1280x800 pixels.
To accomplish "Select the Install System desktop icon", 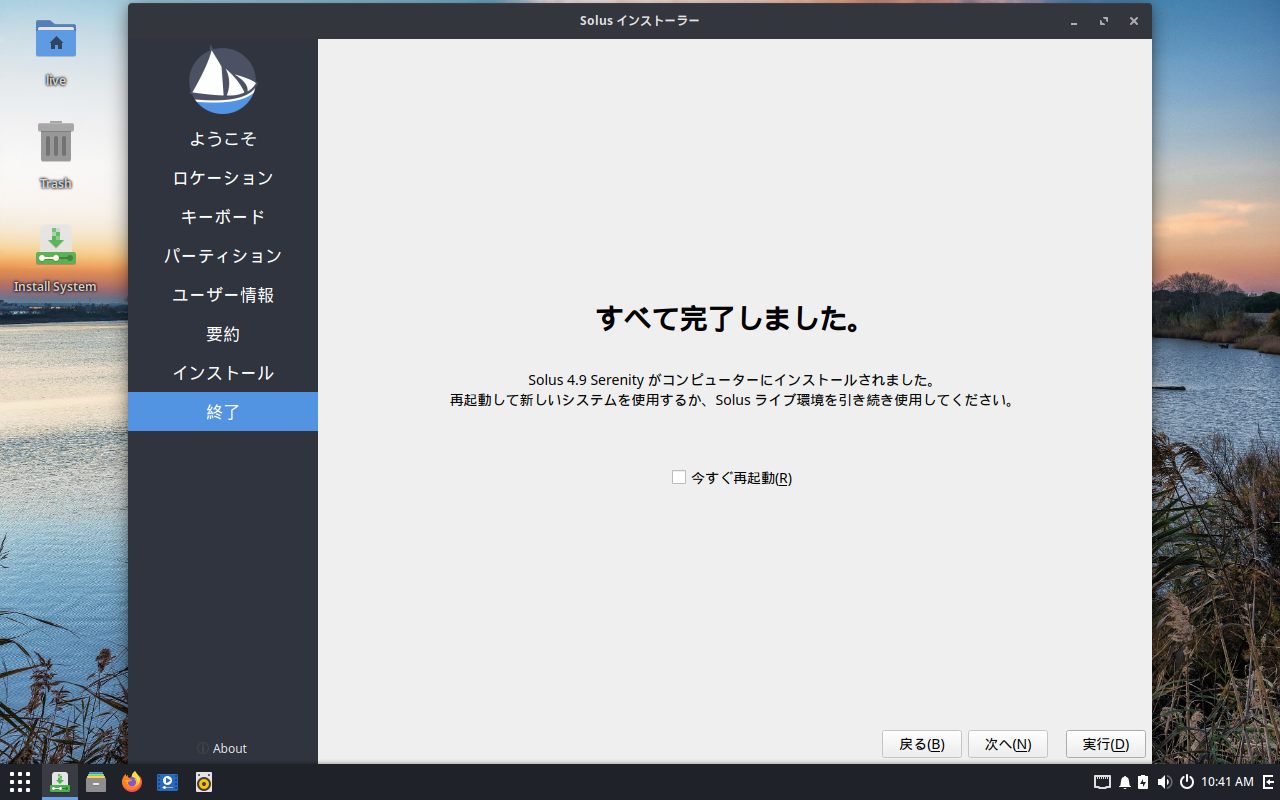I will 56,258.
